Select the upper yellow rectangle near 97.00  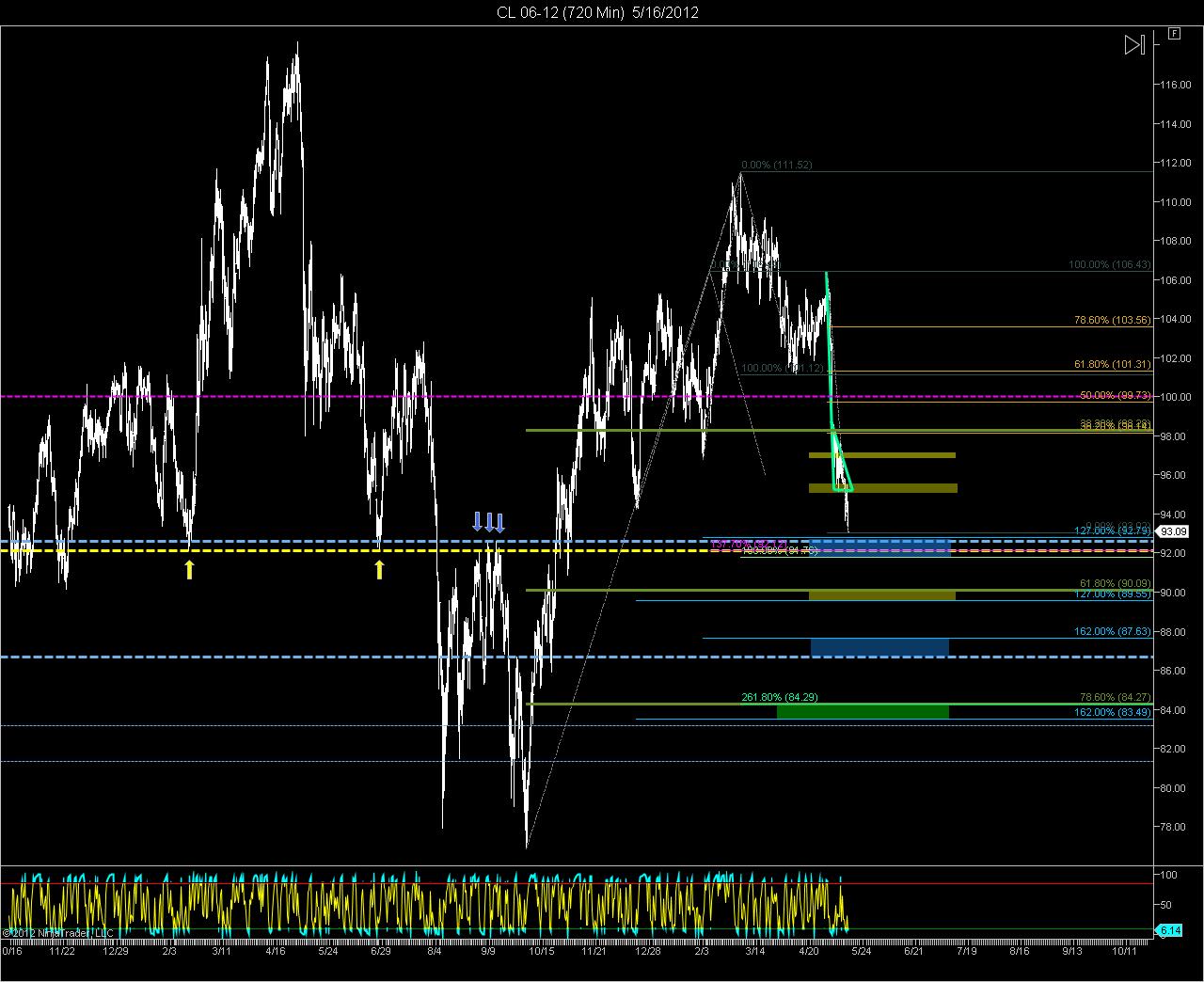coord(882,455)
